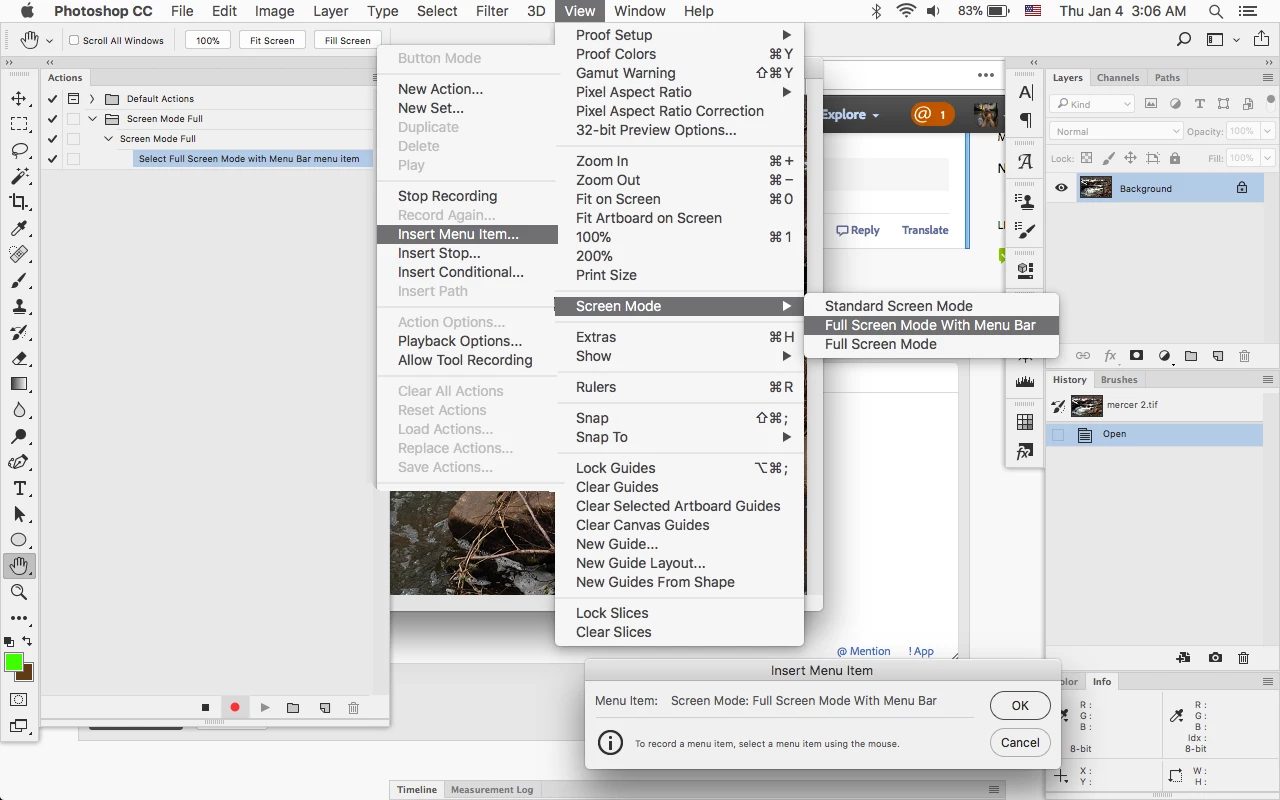Select the Rectangular Marquee tool
The height and width of the screenshot is (800, 1280).
point(19,124)
